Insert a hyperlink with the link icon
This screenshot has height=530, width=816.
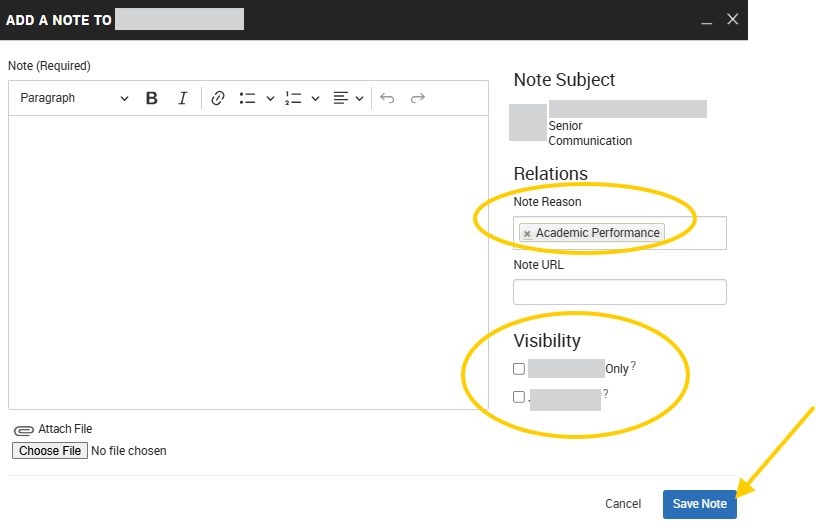(x=218, y=98)
